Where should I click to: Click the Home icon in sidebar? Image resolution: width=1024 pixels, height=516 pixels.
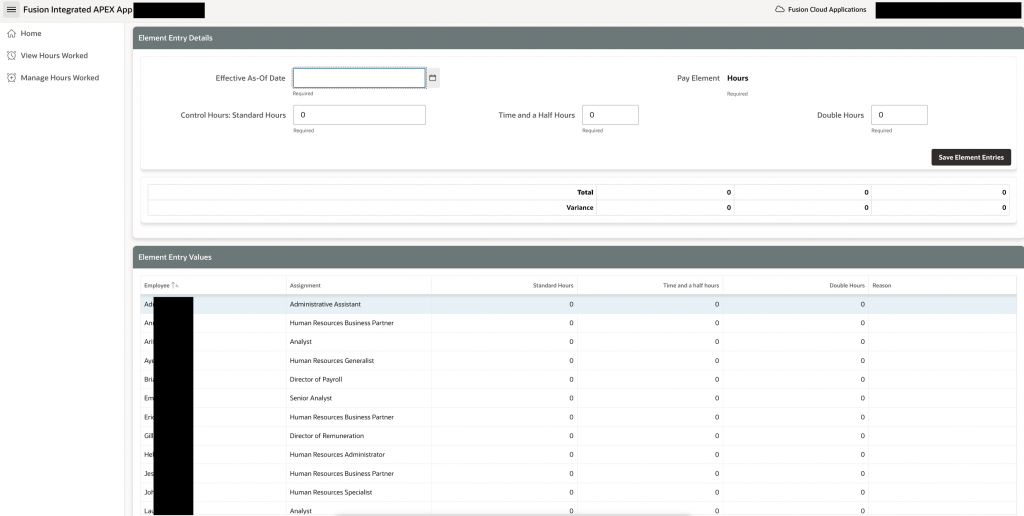(11, 33)
